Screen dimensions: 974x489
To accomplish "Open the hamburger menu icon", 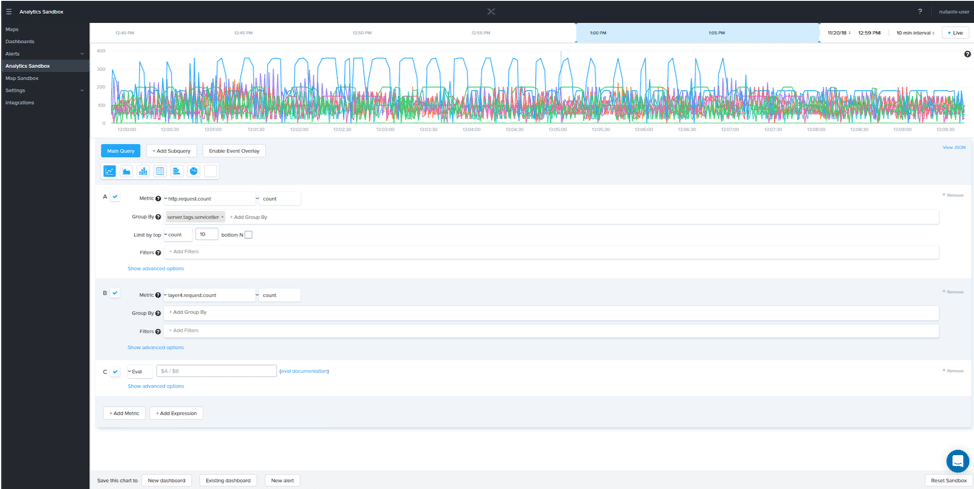I will [9, 12].
